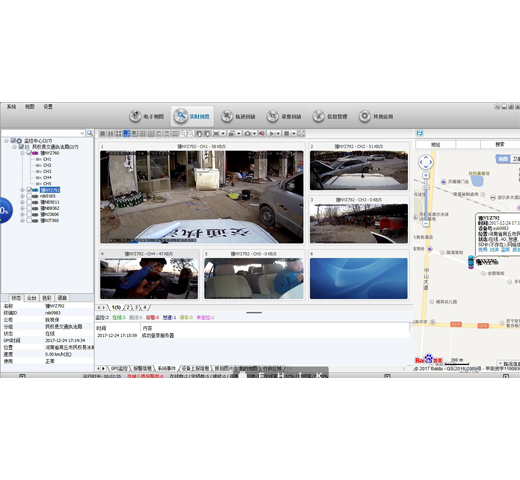Uncheck the highlighted 豫NYZ792 vehicle checkbox
Screen dimensions: 520x480
pos(29,190)
